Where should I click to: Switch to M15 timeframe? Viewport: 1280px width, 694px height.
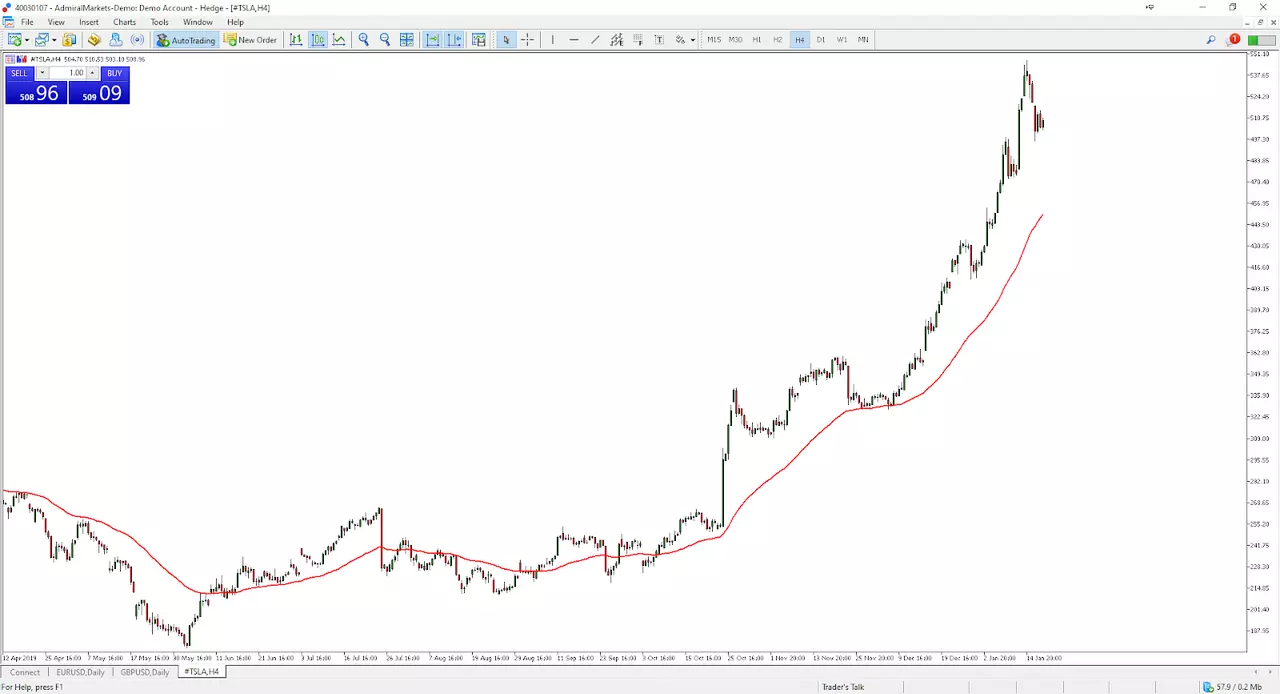tap(714, 40)
